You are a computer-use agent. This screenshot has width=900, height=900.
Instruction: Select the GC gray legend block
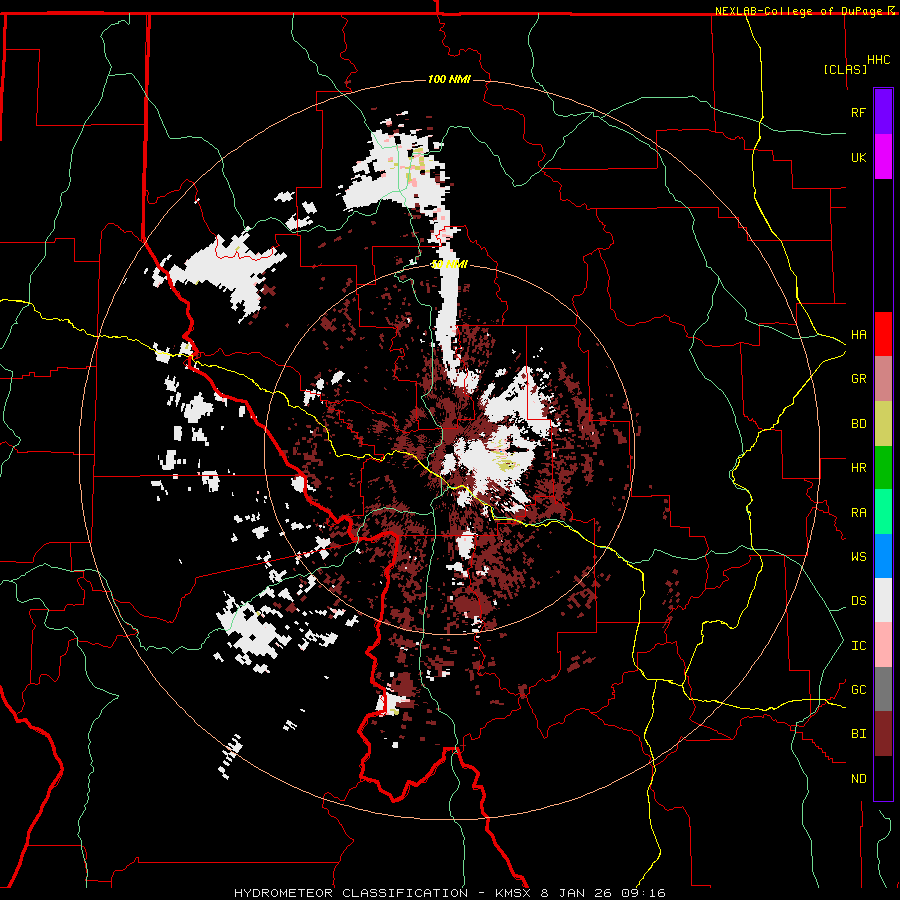(x=883, y=689)
